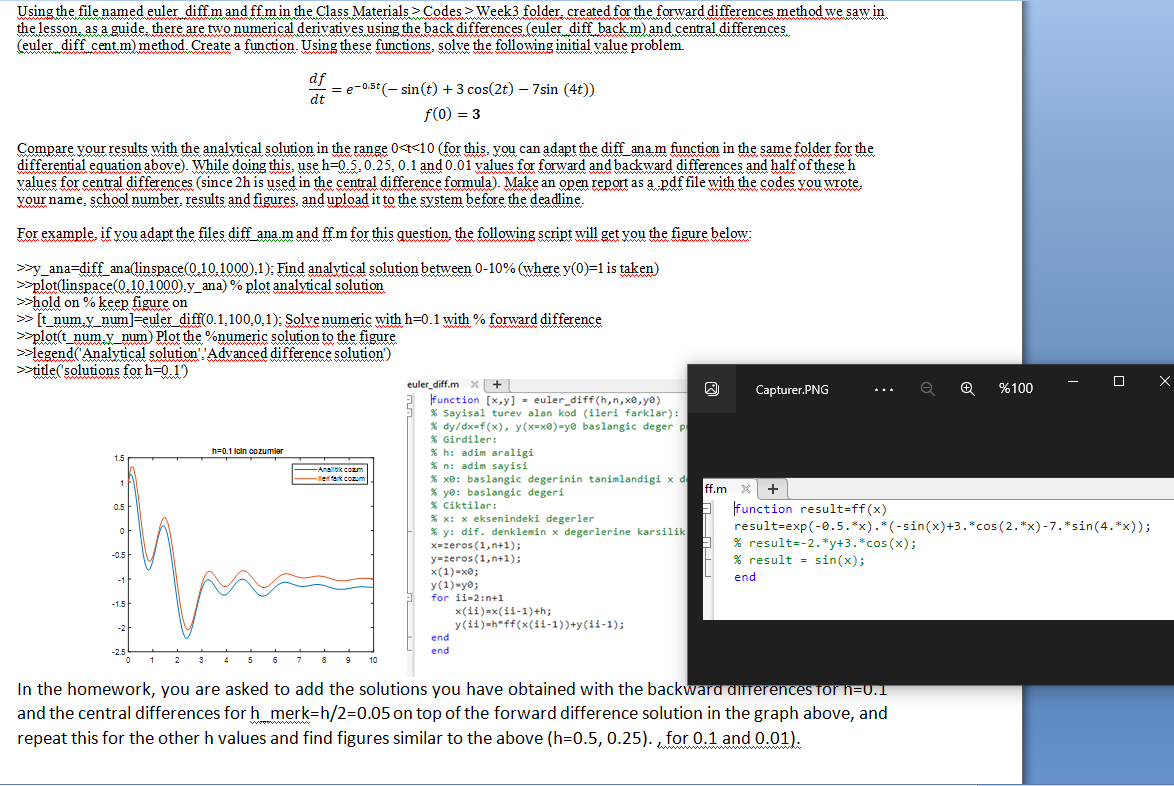Click the Photos app logo icon in Capturer.PNG window
This screenshot has height=786, width=1174.
click(711, 389)
